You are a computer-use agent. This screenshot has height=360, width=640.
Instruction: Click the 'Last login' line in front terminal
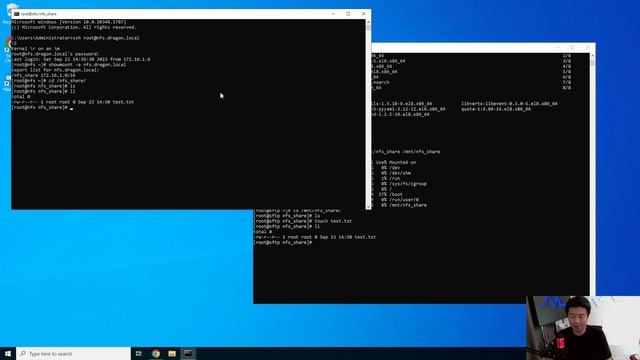(x=81, y=59)
